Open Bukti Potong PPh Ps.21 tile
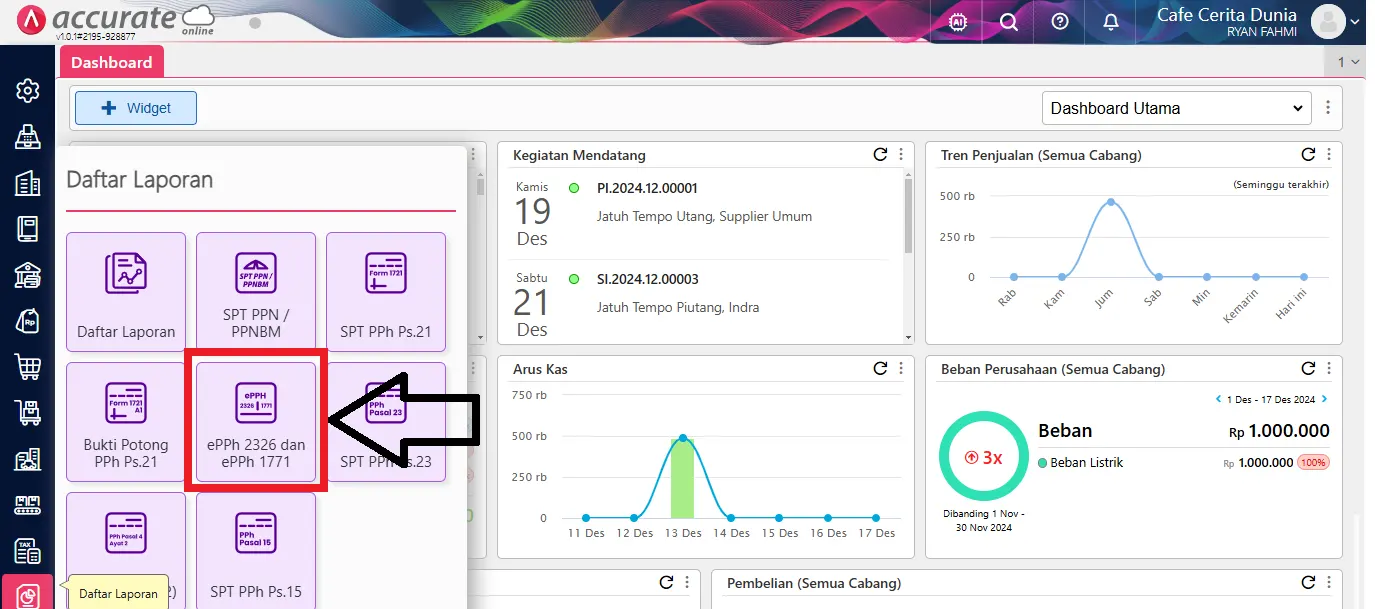The height and width of the screenshot is (609, 1375). (126, 421)
